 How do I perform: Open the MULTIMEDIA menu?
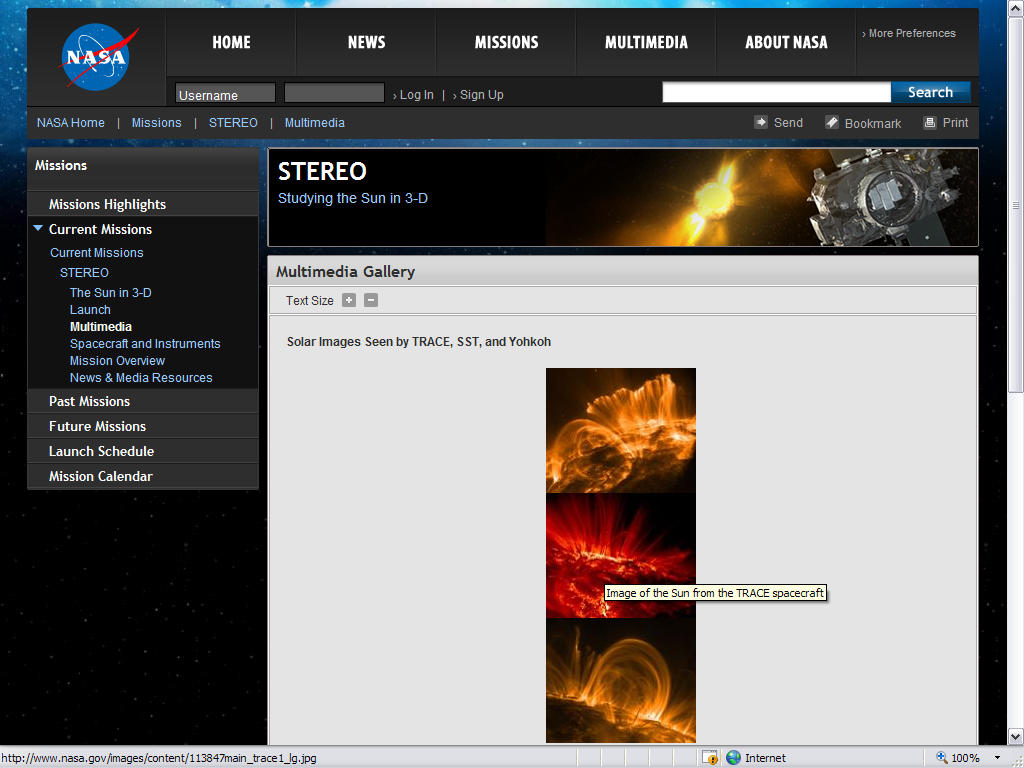pos(646,42)
